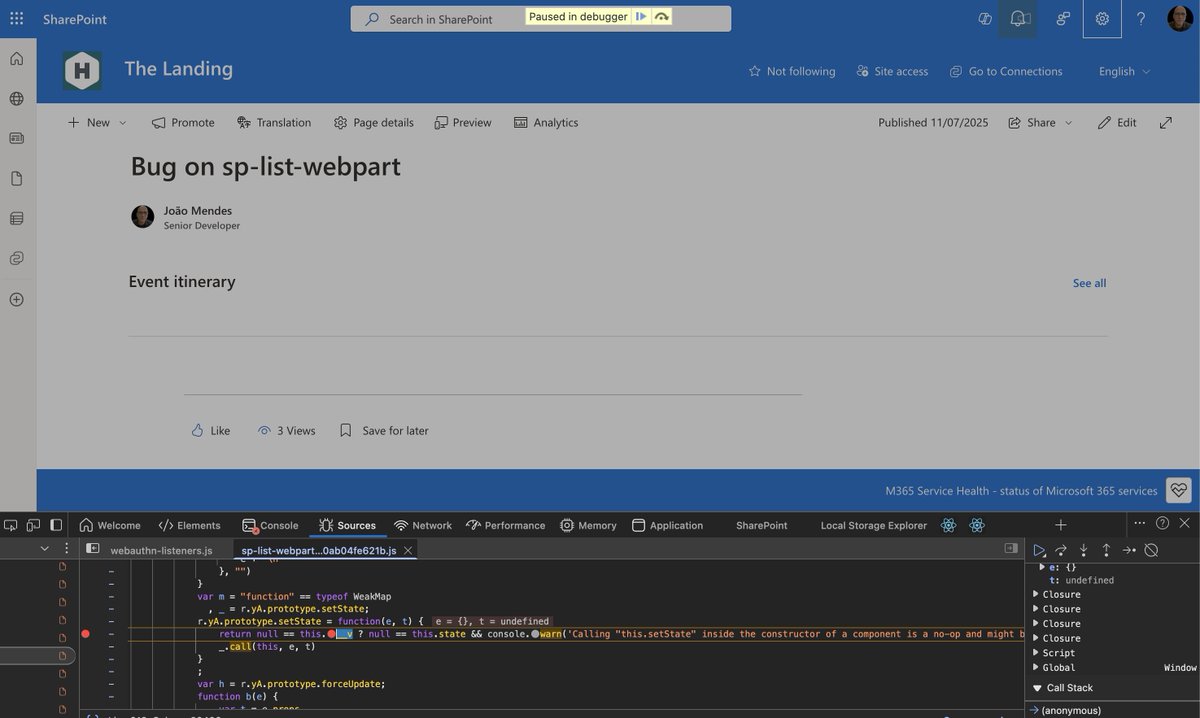Click the create plus icon in app bar
The height and width of the screenshot is (718, 1200).
pos(16,299)
